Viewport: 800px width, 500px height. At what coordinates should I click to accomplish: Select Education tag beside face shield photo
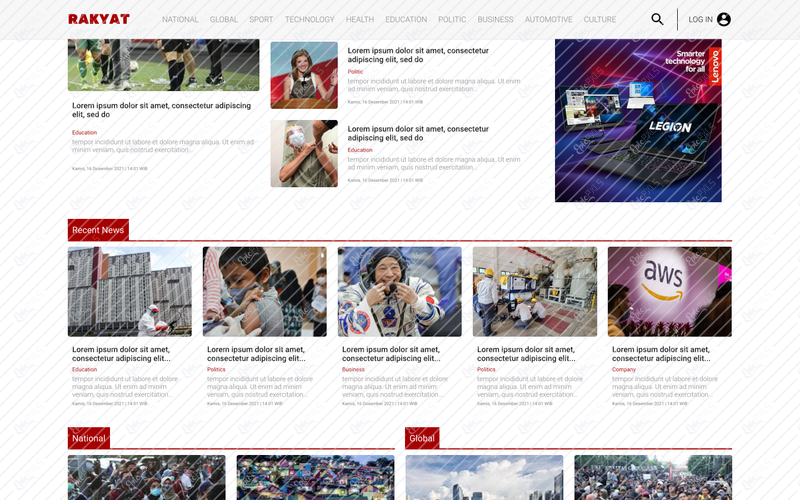[x=360, y=151]
